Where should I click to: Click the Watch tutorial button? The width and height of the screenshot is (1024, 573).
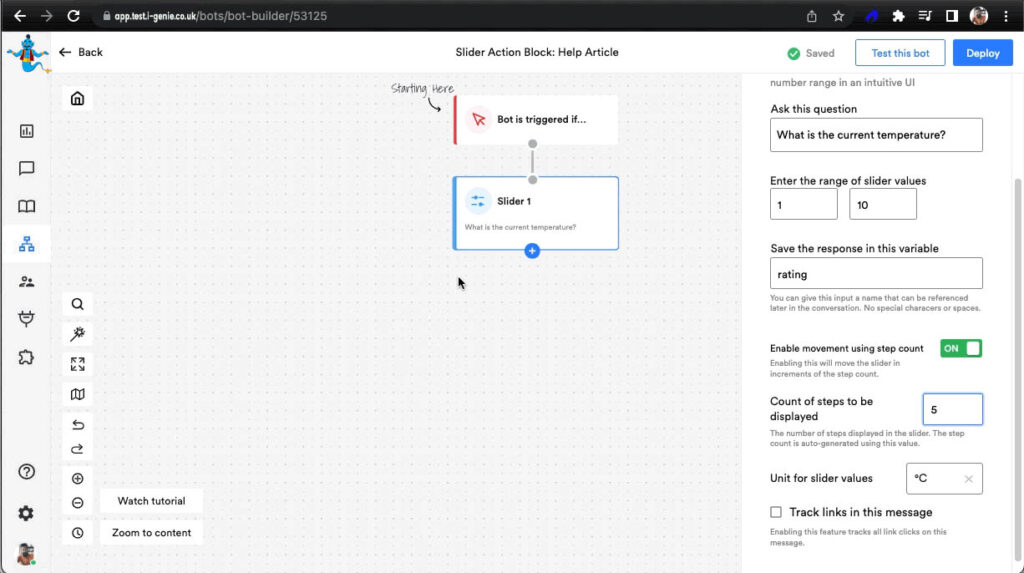151,501
